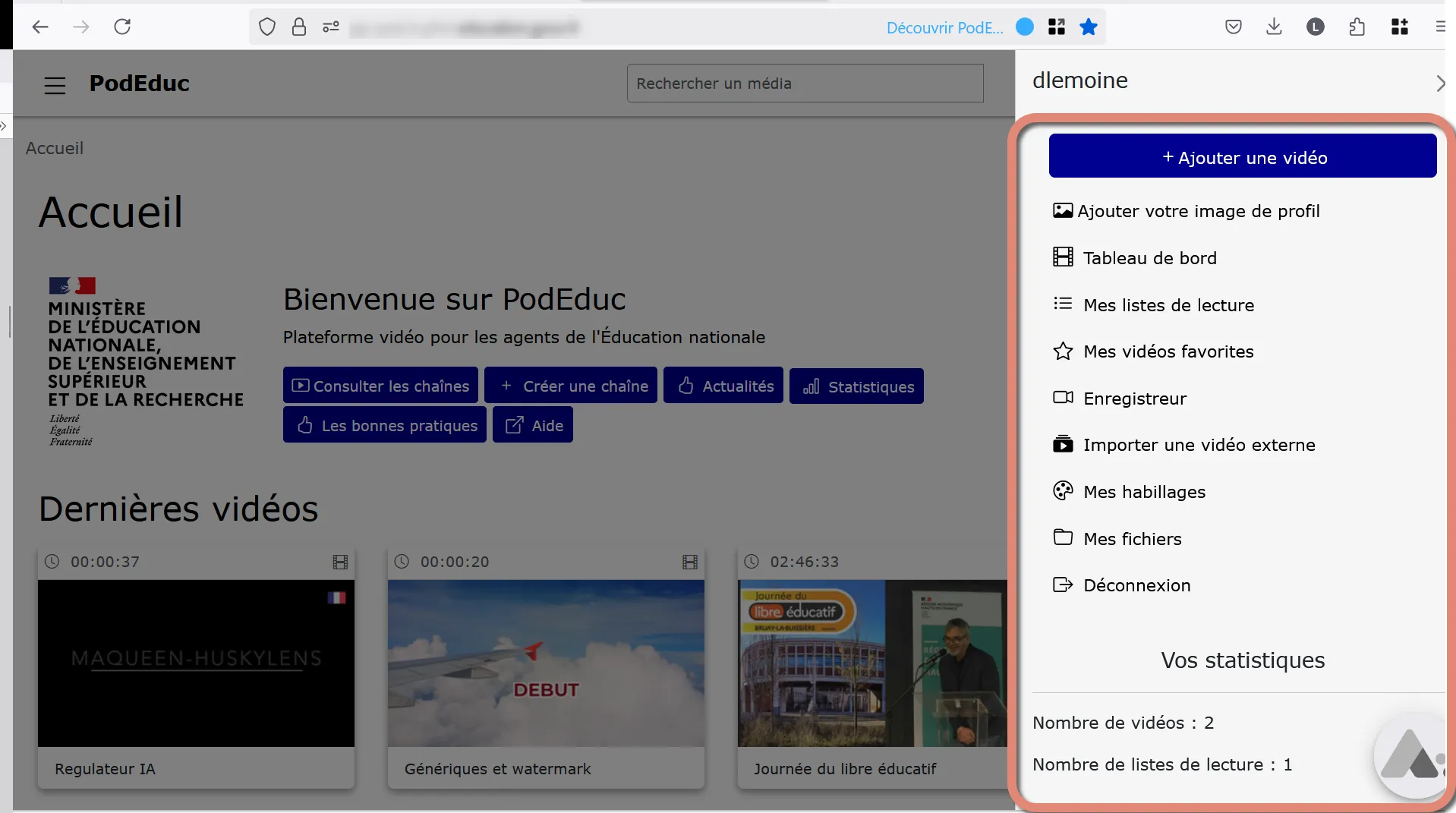
Task: Open the Génériques et watermark video thumbnail
Action: pyautogui.click(x=546, y=663)
